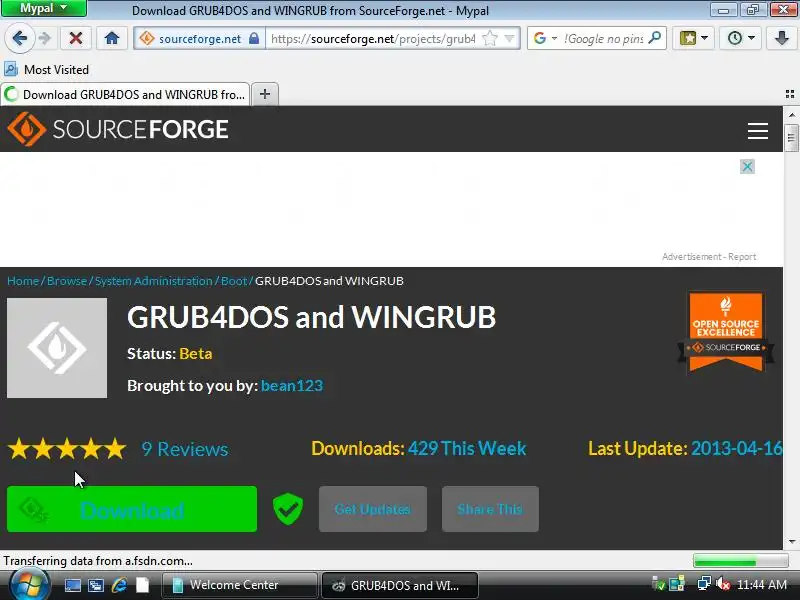Stop loading with the red X button
Image resolution: width=800 pixels, height=600 pixels.
(76, 38)
